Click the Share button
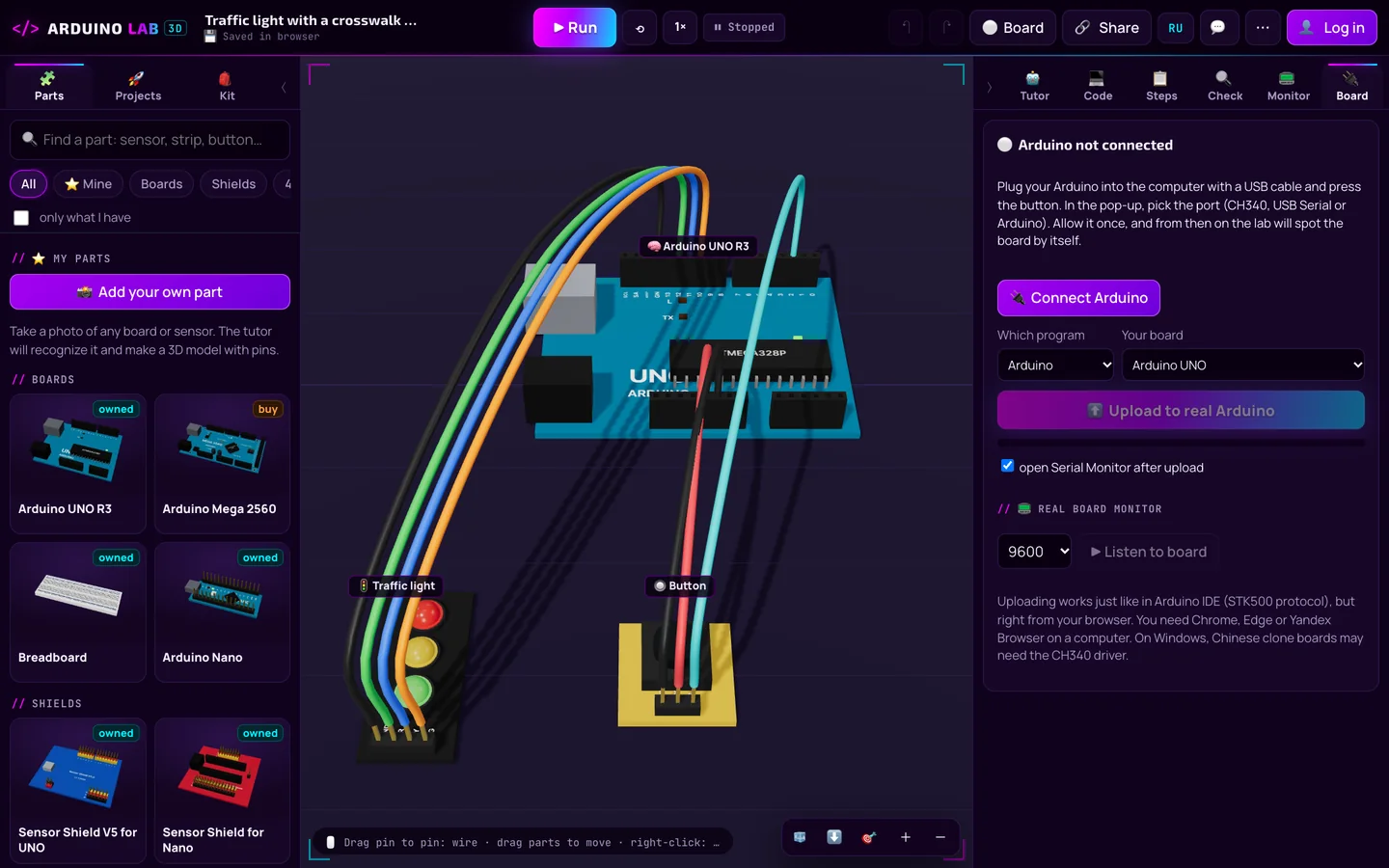The image size is (1389, 868). pyautogui.click(x=1106, y=28)
